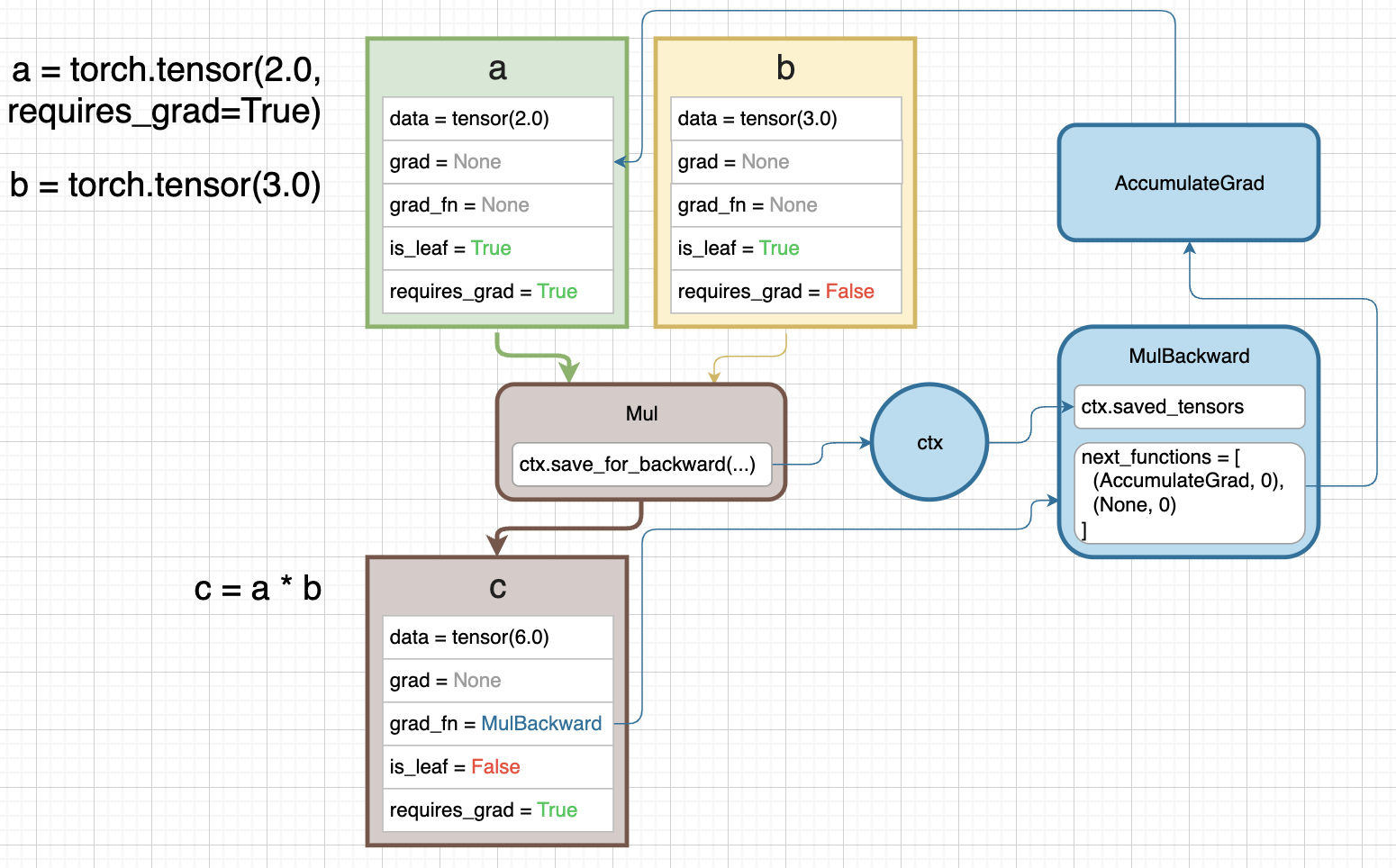Image resolution: width=1396 pixels, height=868 pixels.
Task: Click the title of tensor box b
Action: 785,68
